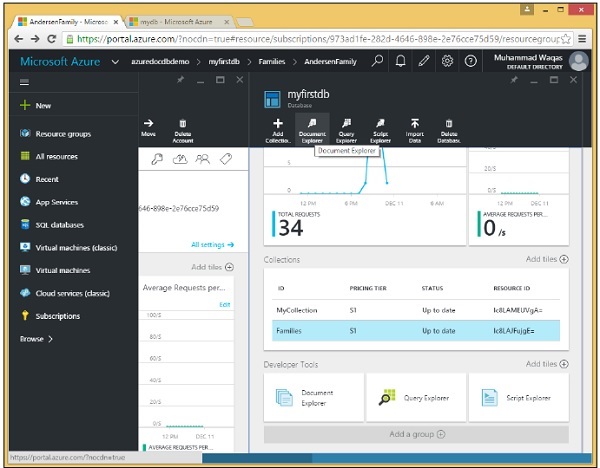Switch to mydb Microsoft Azure browser tab
The image size is (600, 468).
[x=179, y=22]
